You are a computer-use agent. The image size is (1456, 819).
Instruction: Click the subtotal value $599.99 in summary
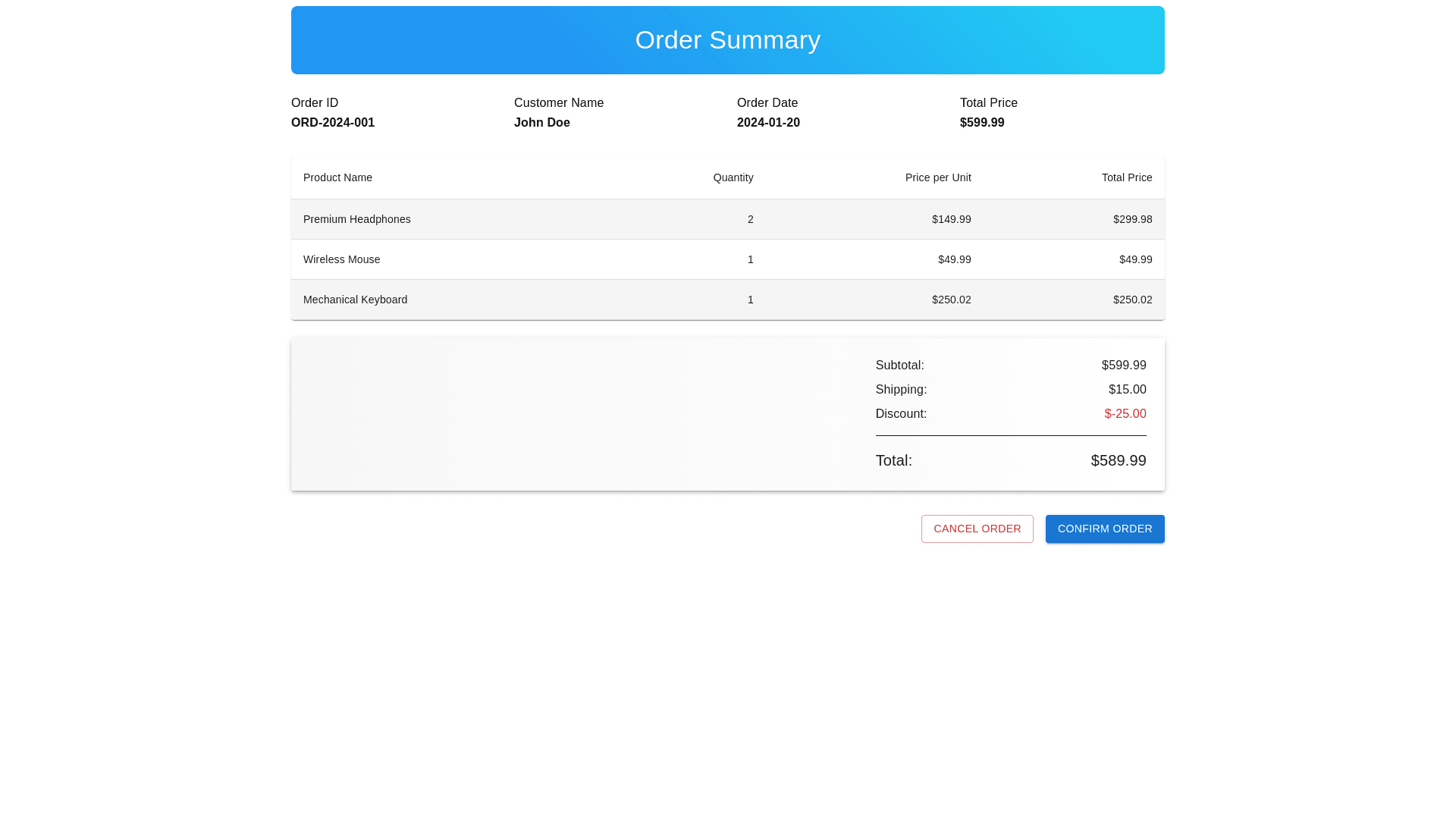coord(1123,366)
